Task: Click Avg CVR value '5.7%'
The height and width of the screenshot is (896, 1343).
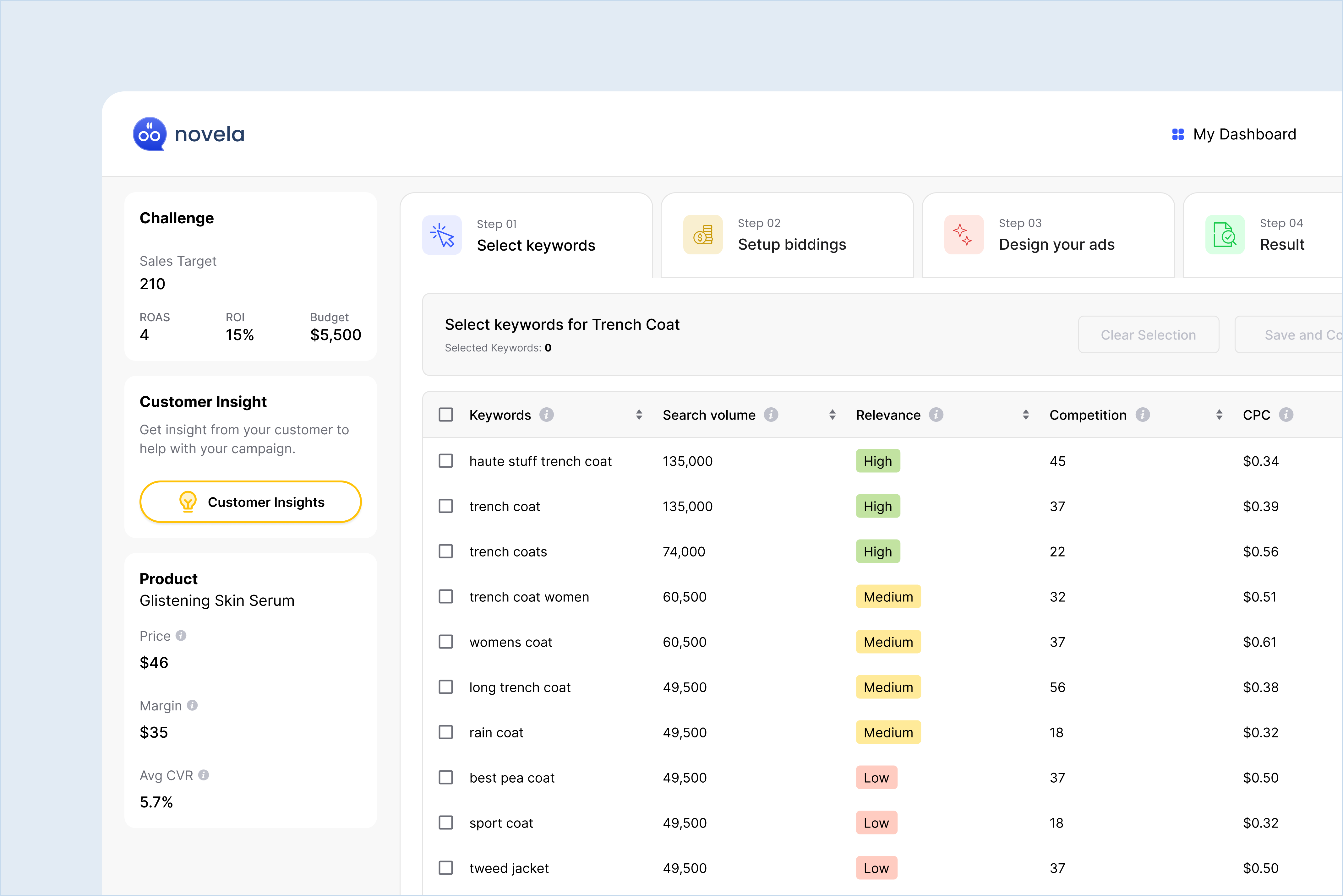Action: [x=156, y=802]
